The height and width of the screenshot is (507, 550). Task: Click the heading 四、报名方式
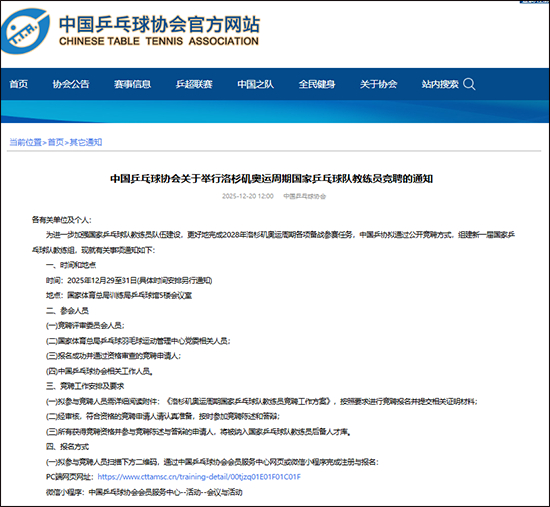point(67,447)
